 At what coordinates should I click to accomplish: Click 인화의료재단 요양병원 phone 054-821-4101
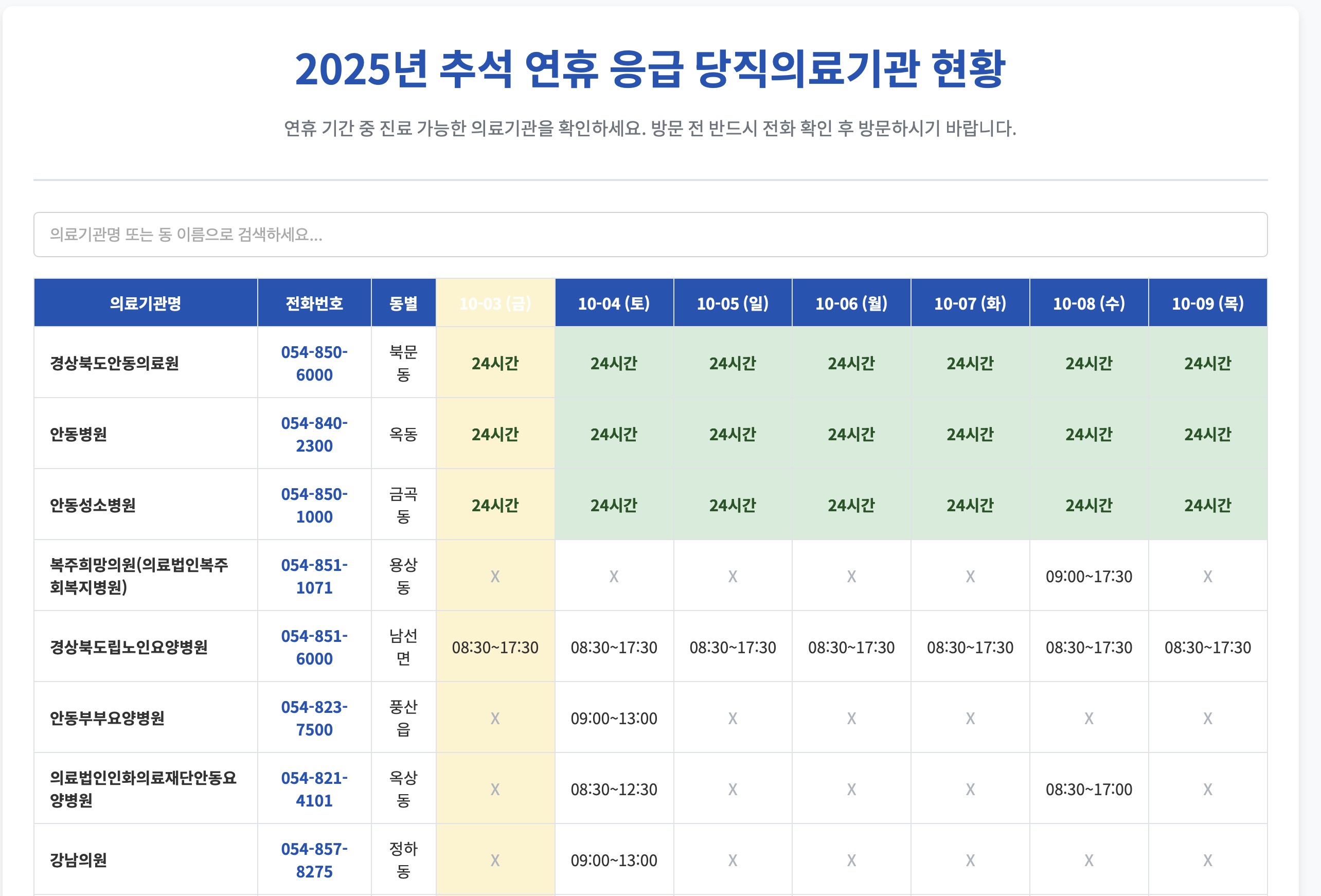coord(314,789)
